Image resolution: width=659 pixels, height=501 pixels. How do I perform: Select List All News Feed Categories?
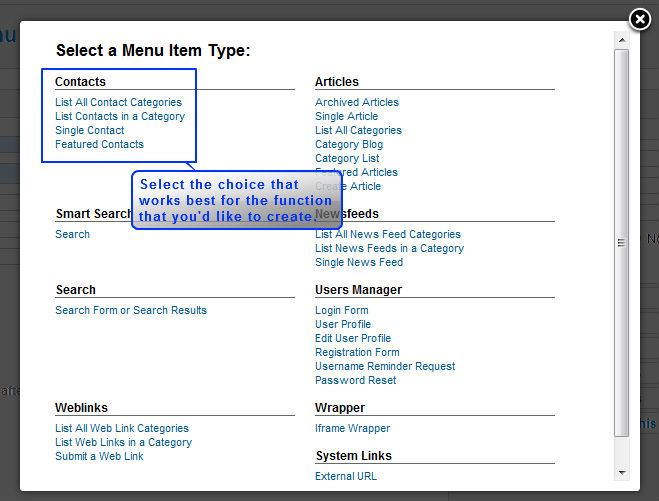[x=387, y=234]
